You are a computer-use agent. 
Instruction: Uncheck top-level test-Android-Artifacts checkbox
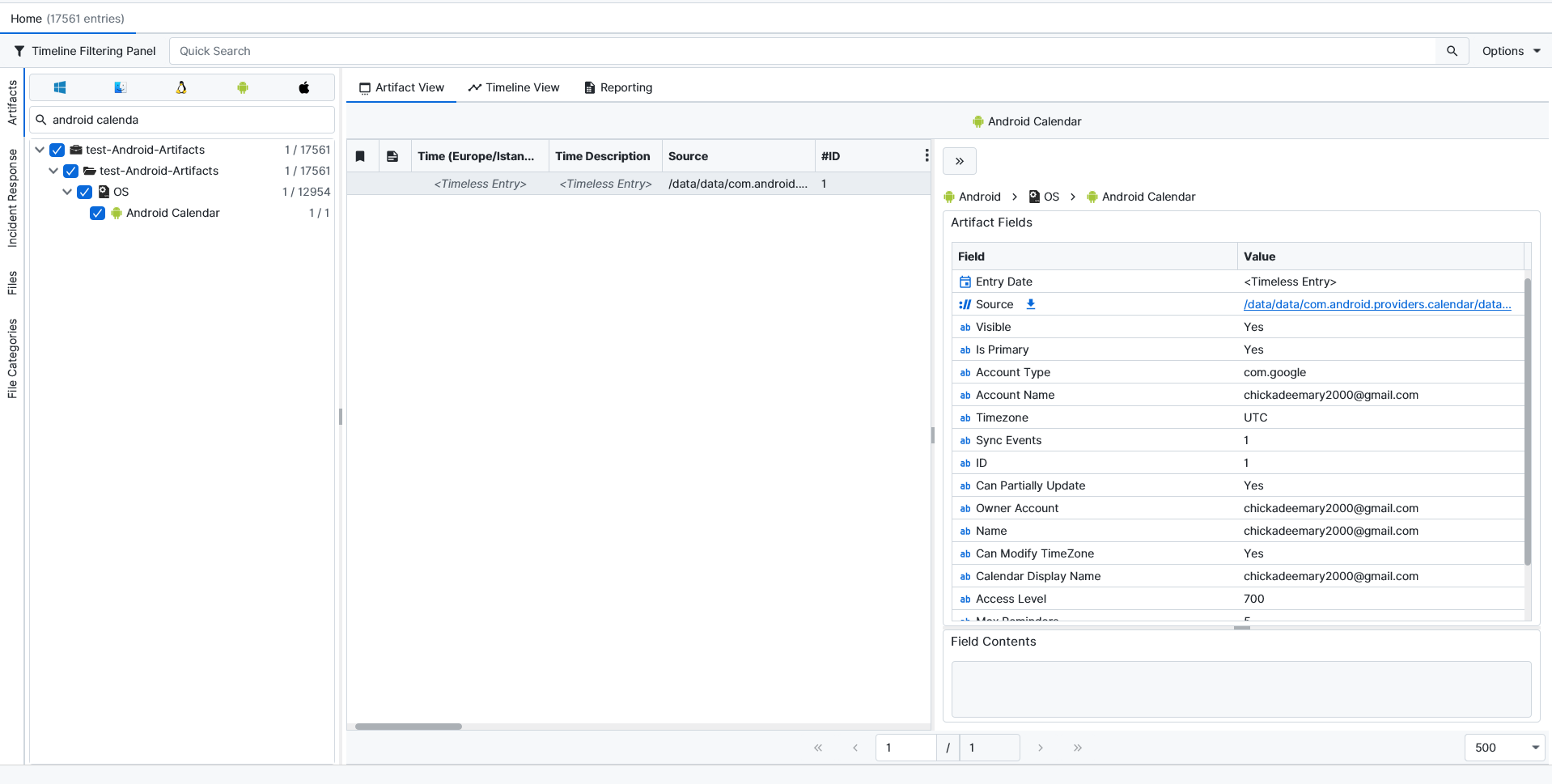pos(57,150)
